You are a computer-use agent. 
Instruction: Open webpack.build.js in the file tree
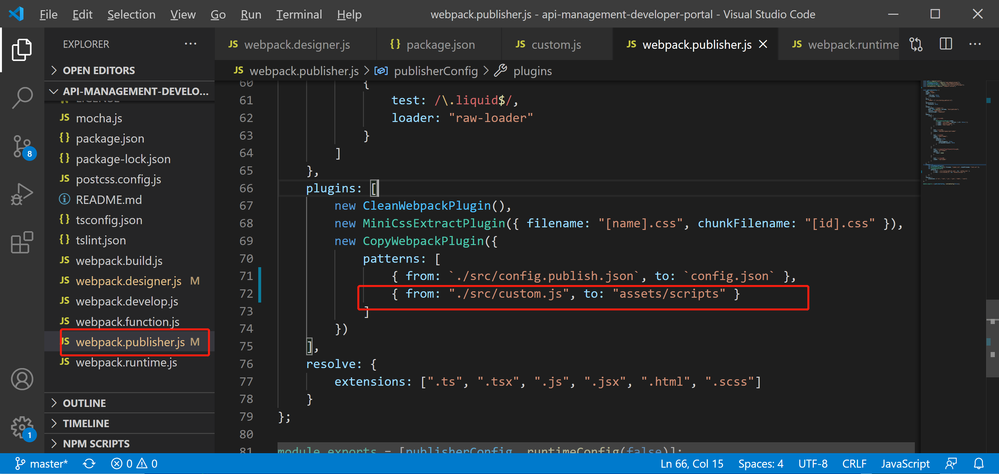(x=129, y=261)
